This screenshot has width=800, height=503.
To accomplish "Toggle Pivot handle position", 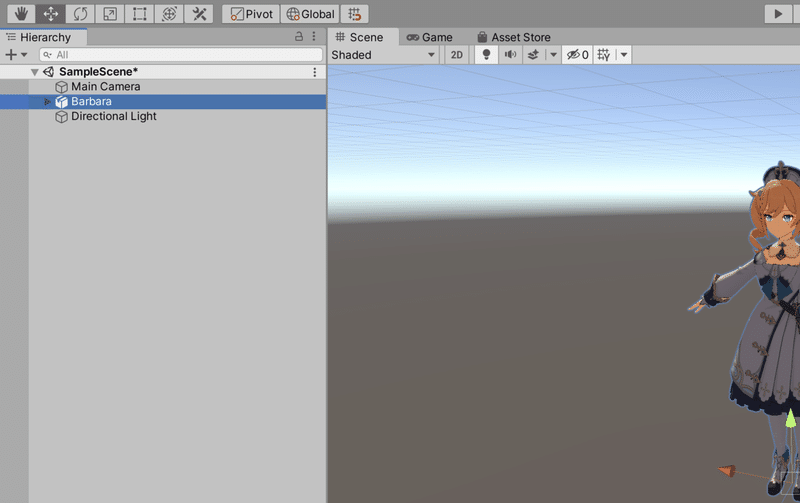I will click(251, 14).
